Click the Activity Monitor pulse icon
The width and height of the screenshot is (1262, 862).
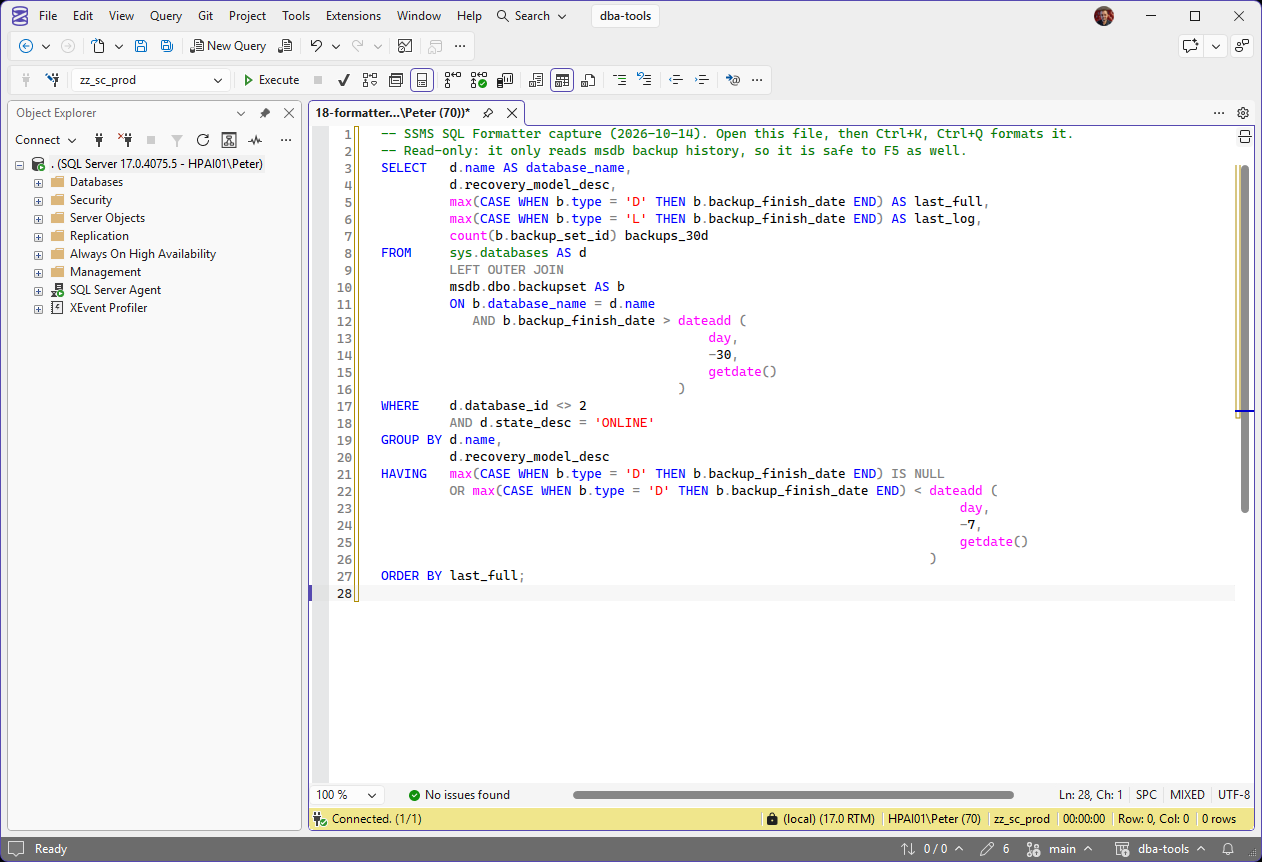coord(255,140)
